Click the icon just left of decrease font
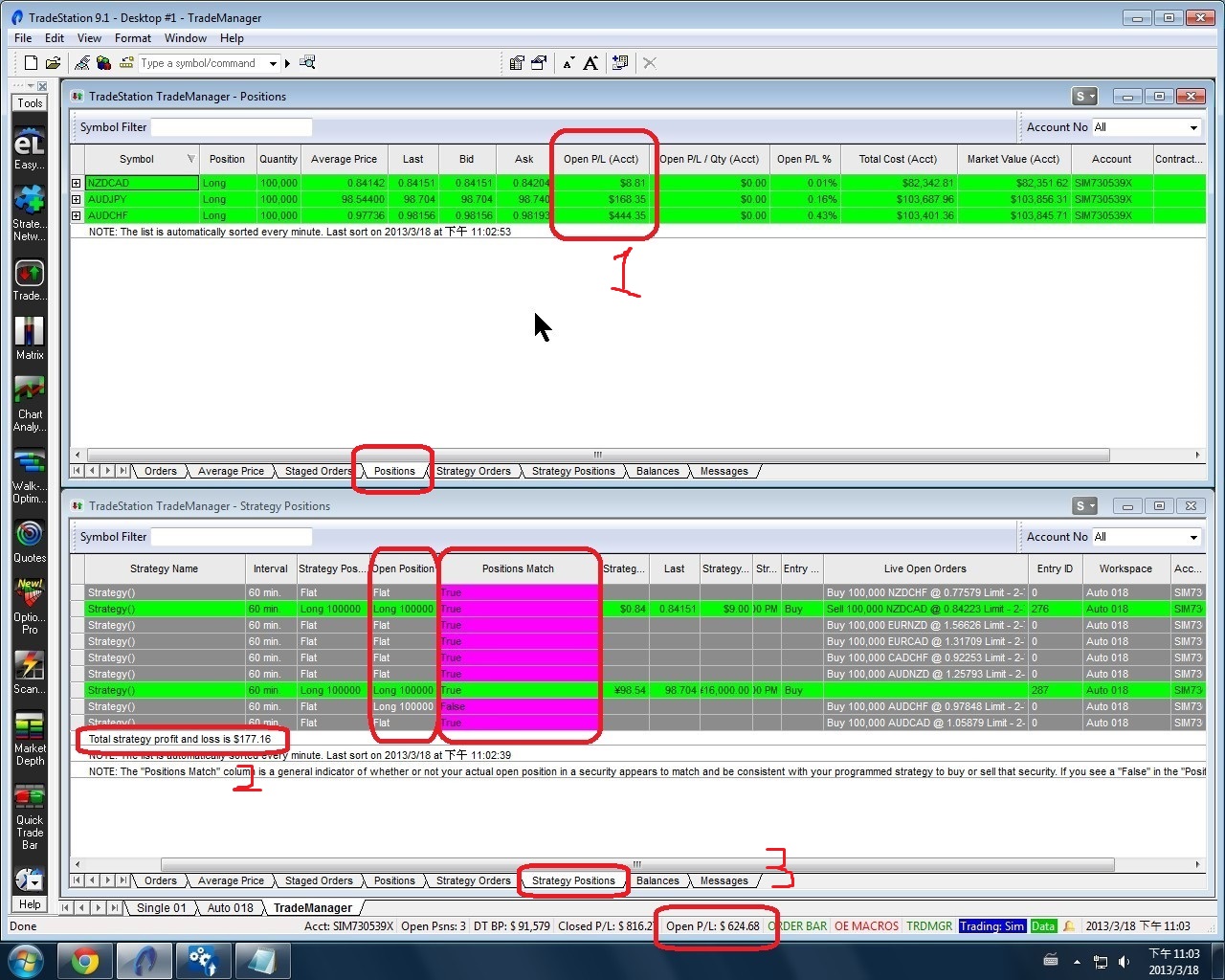This screenshot has height=980, width=1225. [x=539, y=63]
